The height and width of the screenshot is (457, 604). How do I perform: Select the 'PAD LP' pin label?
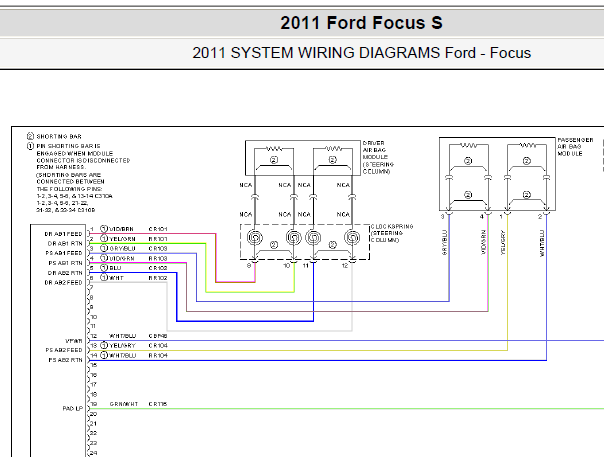(x=72, y=408)
